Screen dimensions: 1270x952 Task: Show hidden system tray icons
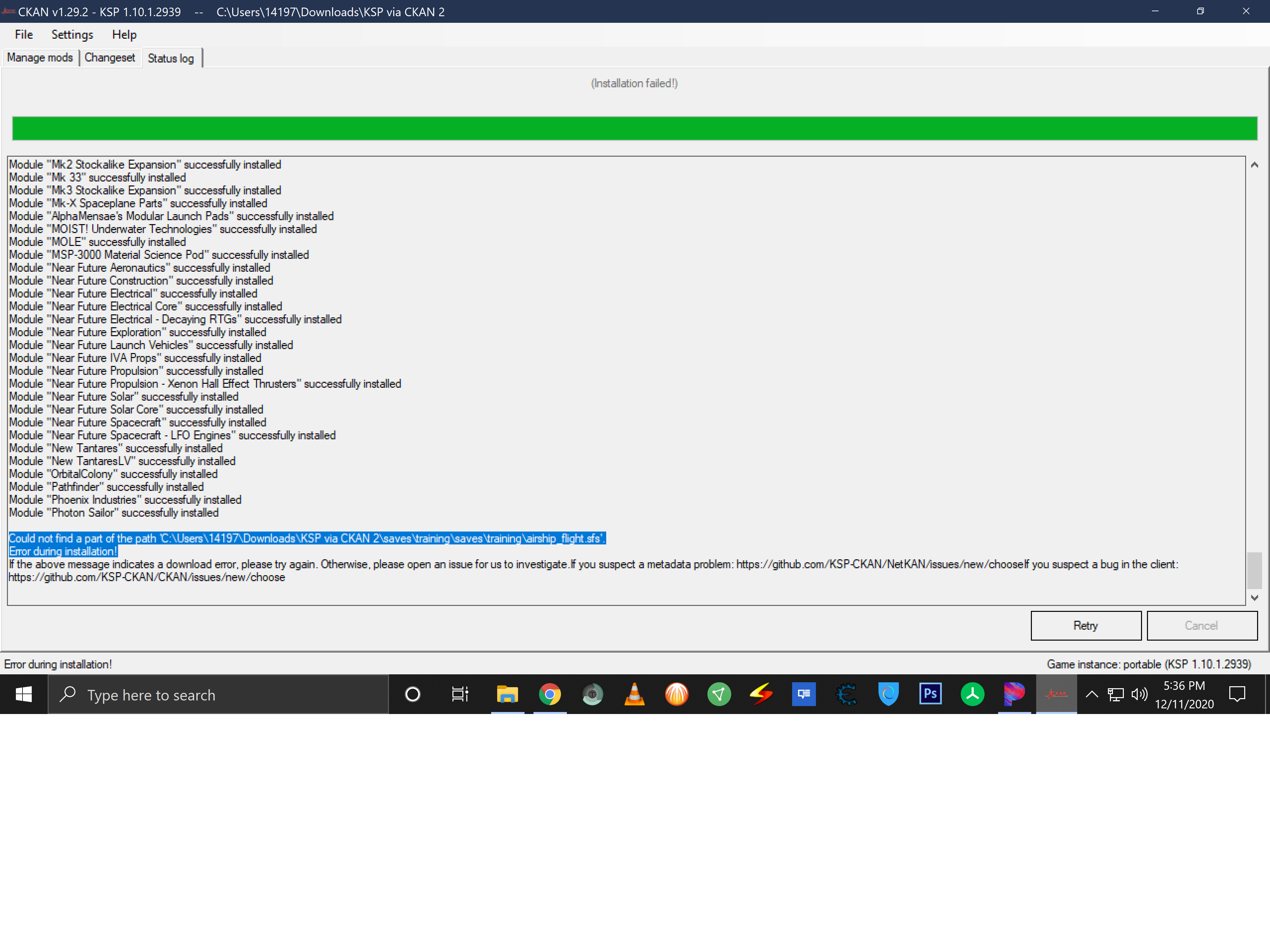pos(1092,694)
